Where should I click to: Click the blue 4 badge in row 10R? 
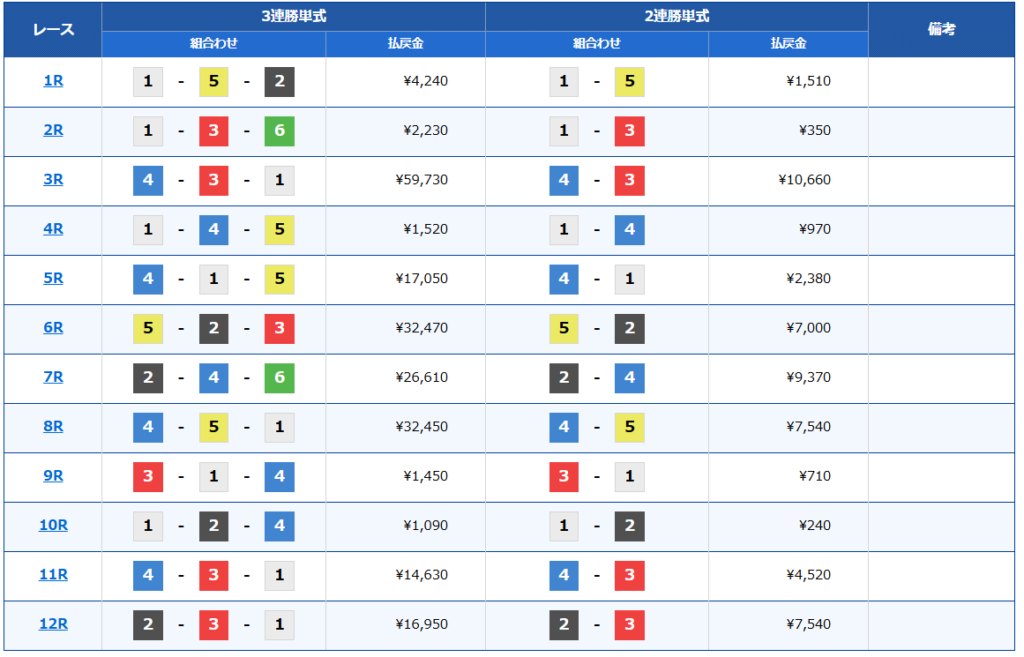coord(279,526)
